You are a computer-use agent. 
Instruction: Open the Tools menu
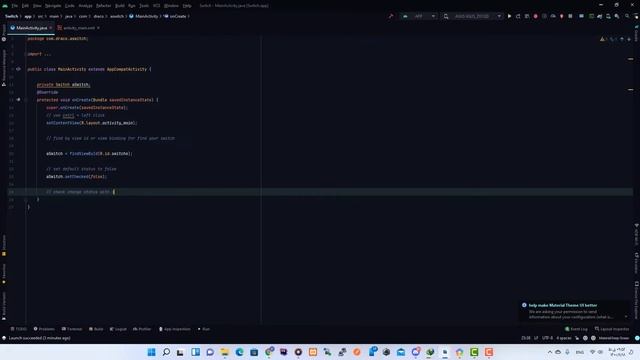tap(144, 6)
